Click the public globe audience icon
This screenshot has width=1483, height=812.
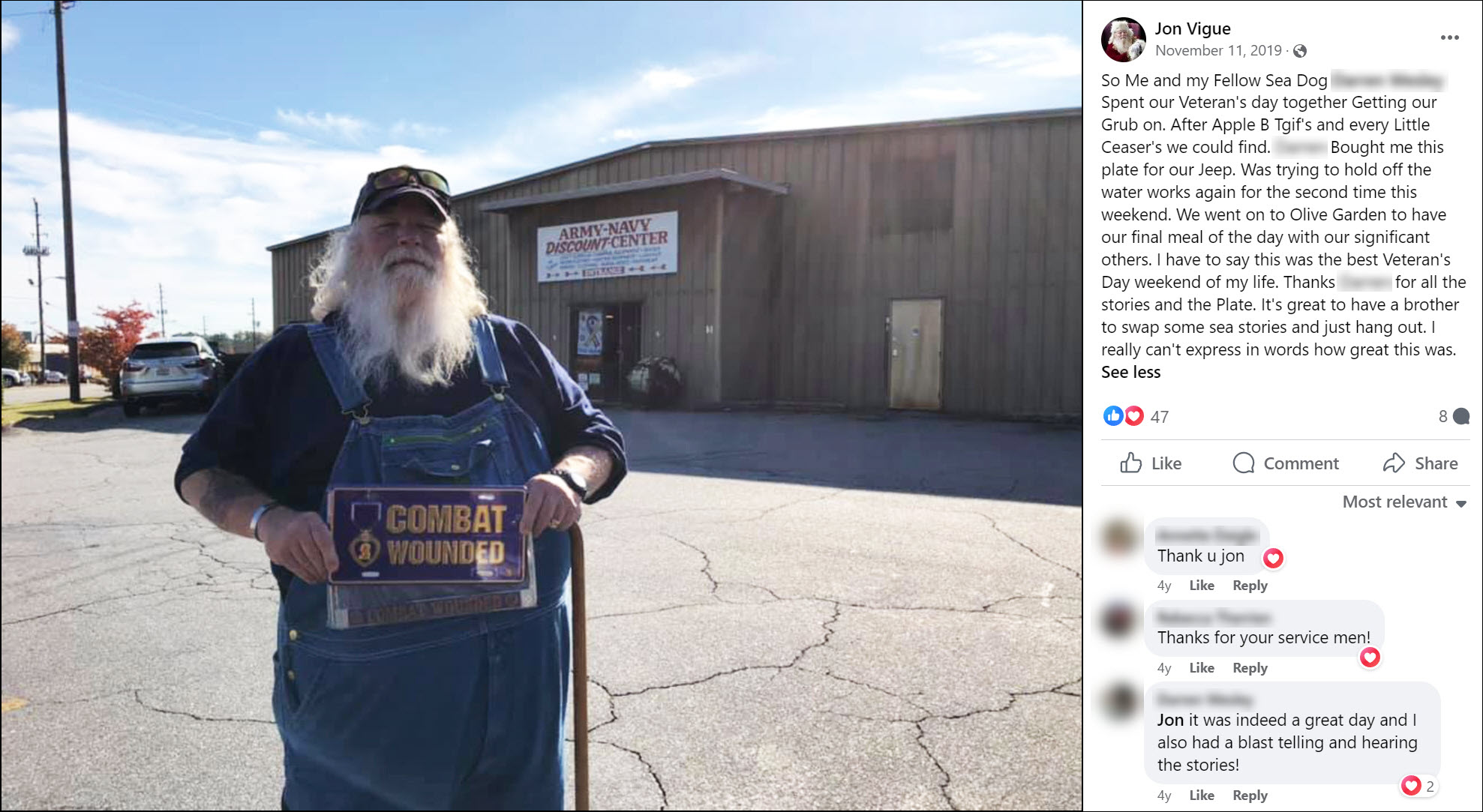(1300, 51)
